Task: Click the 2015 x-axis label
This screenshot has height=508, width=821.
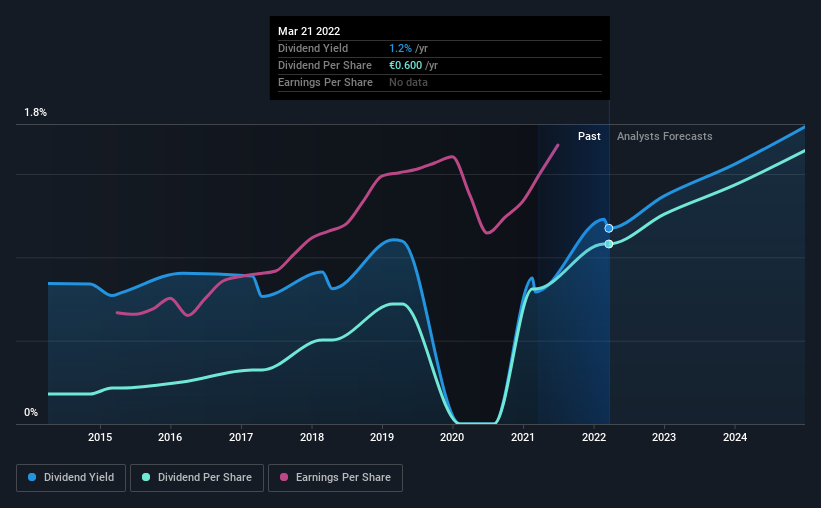Action: [x=100, y=437]
